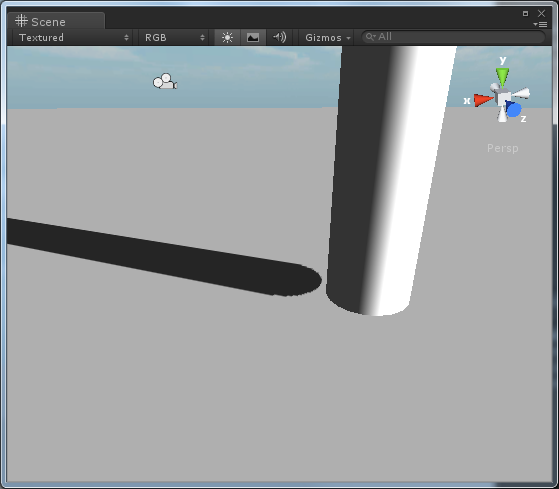Click the red X axis cone
The height and width of the screenshot is (489, 559).
pyautogui.click(x=484, y=100)
